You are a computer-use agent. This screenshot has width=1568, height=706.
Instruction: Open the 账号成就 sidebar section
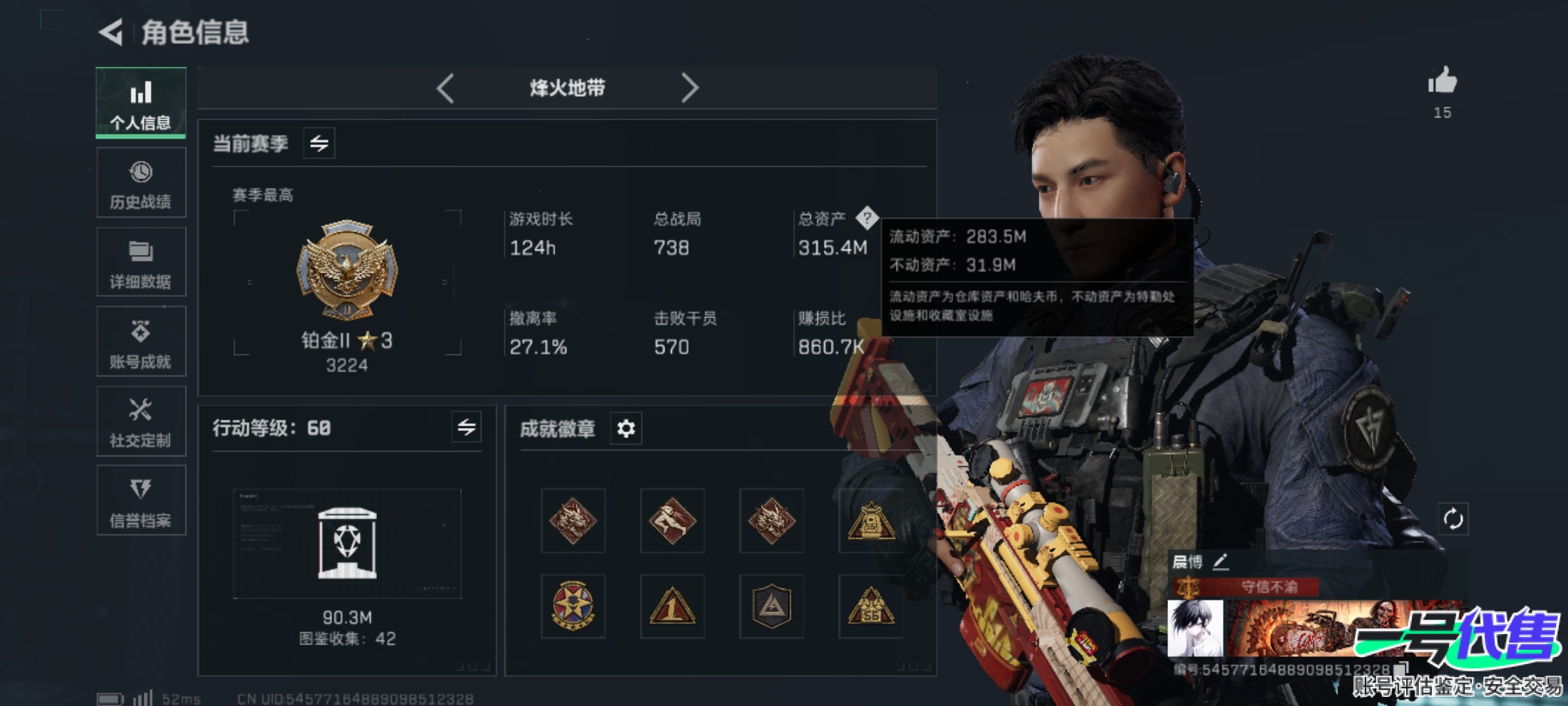(x=141, y=341)
